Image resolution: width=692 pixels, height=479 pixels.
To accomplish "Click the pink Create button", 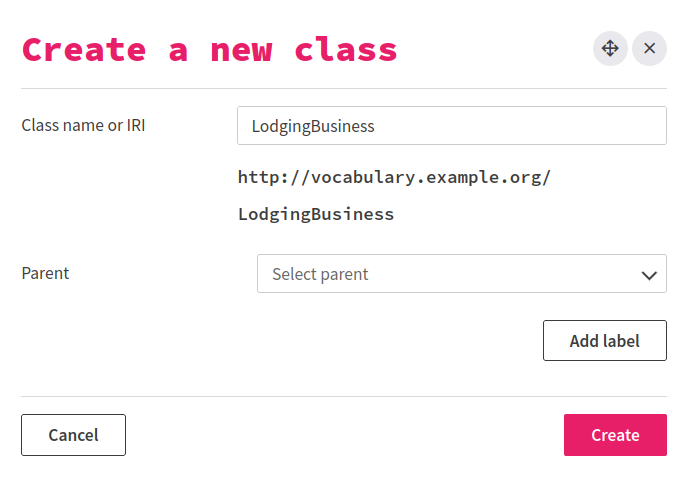I will click(x=615, y=435).
